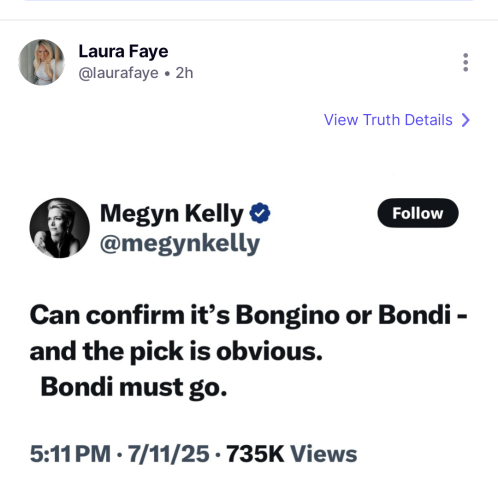Screen dimensions: 498x500
Task: Click the chevron arrow next to View Truth Details
Action: [x=466, y=120]
